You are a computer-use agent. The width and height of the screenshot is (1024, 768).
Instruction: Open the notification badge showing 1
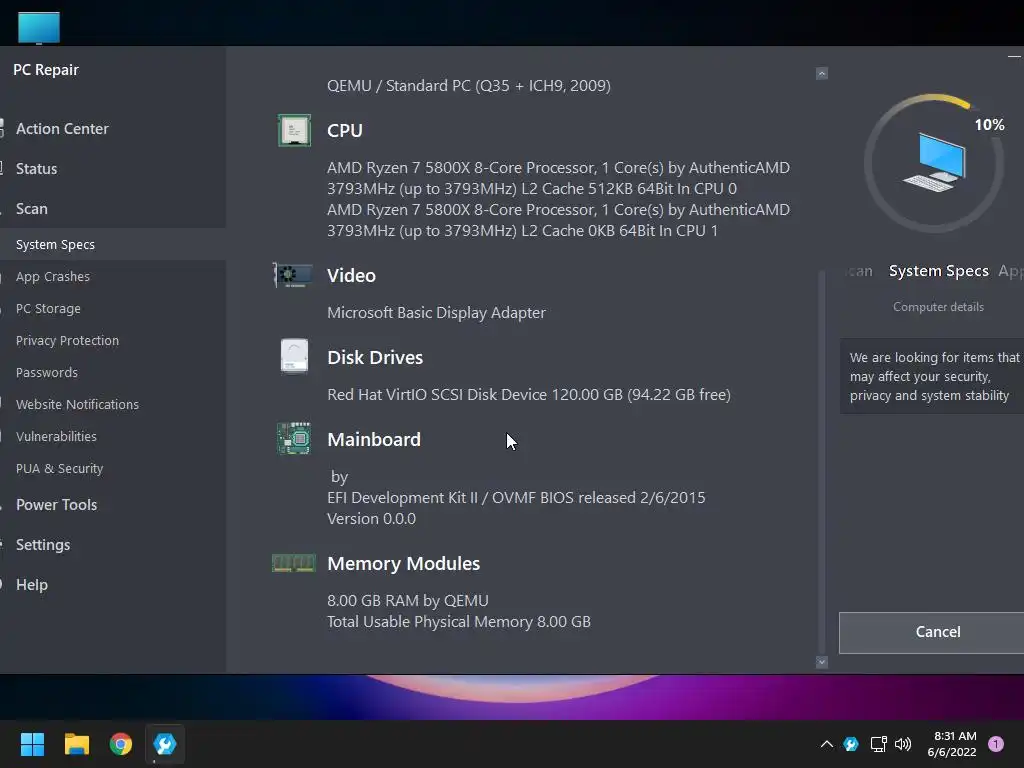coord(996,744)
